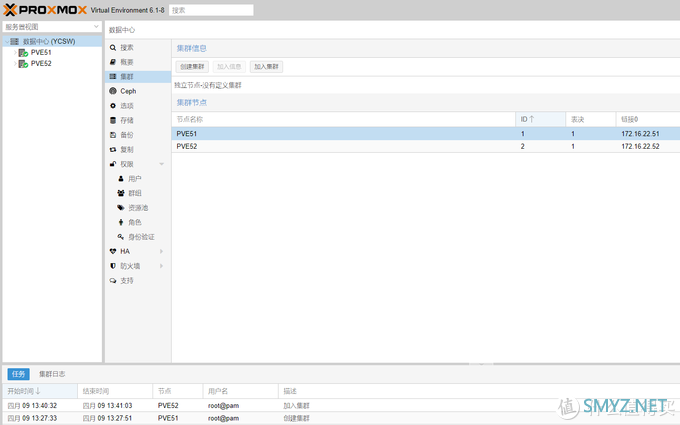Click the Ceph icon
This screenshot has width=680, height=425.
113,91
